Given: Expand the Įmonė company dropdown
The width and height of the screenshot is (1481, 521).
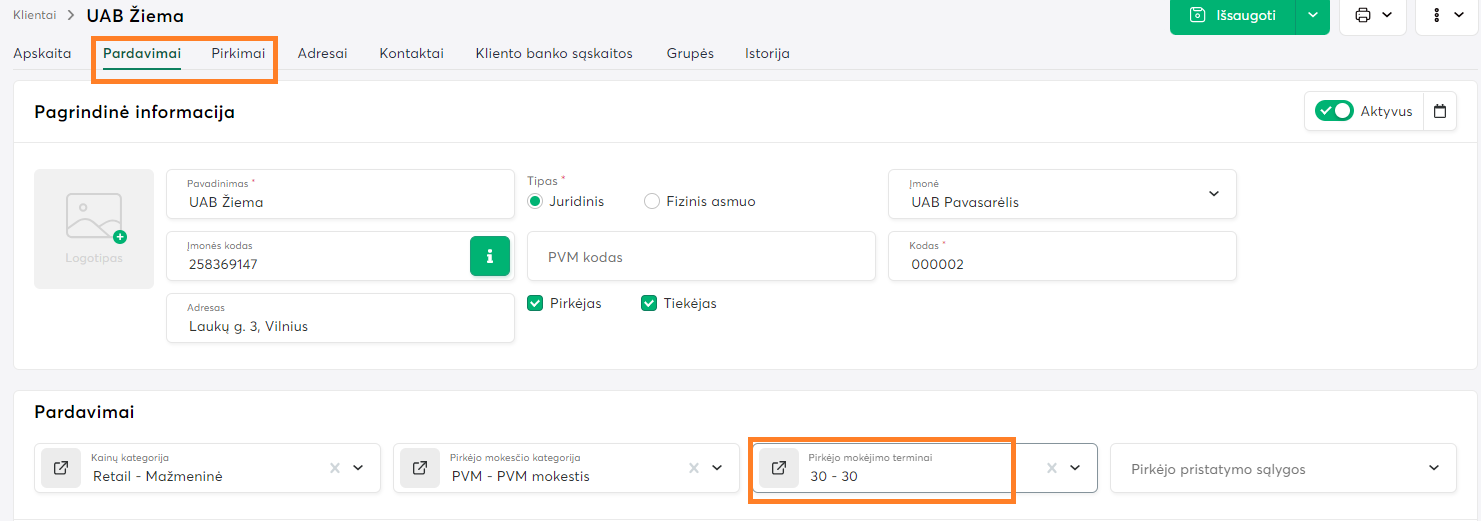Looking at the screenshot, I should click(x=1214, y=194).
